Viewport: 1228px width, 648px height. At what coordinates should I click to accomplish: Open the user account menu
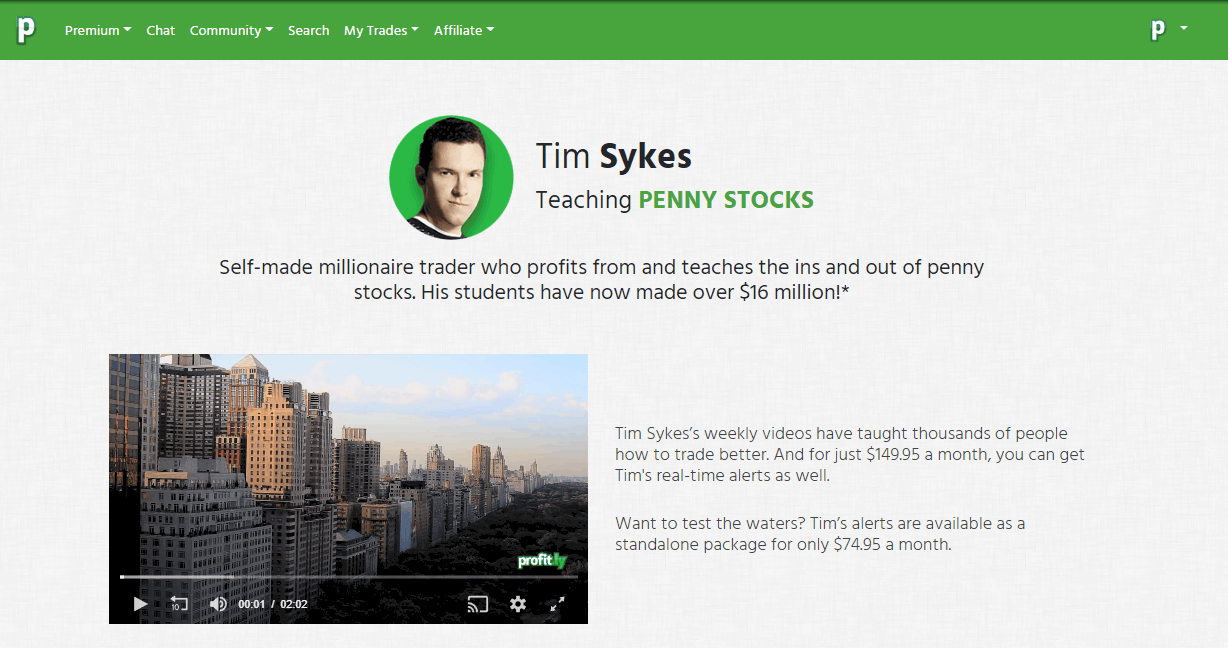1168,30
